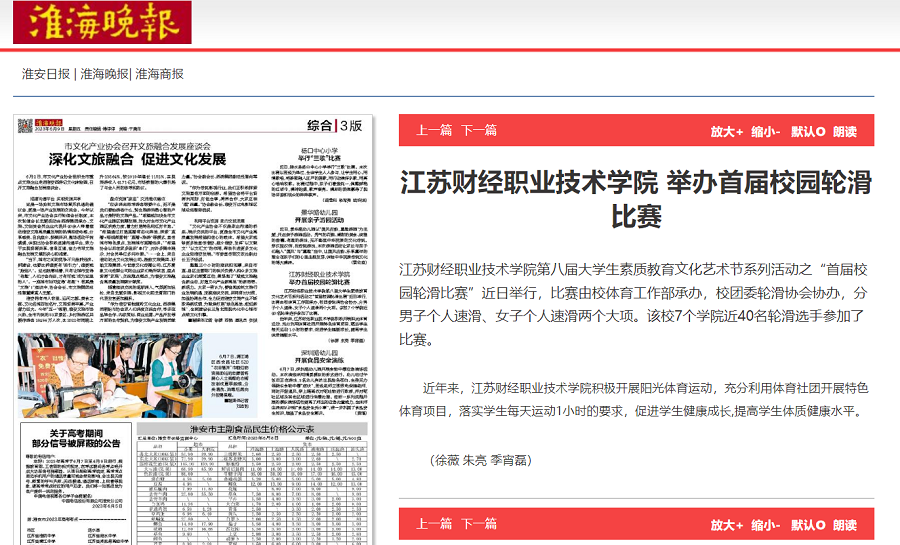This screenshot has height=545, width=900.
Task: Click the 综合 3版 page label
Action: point(335,126)
